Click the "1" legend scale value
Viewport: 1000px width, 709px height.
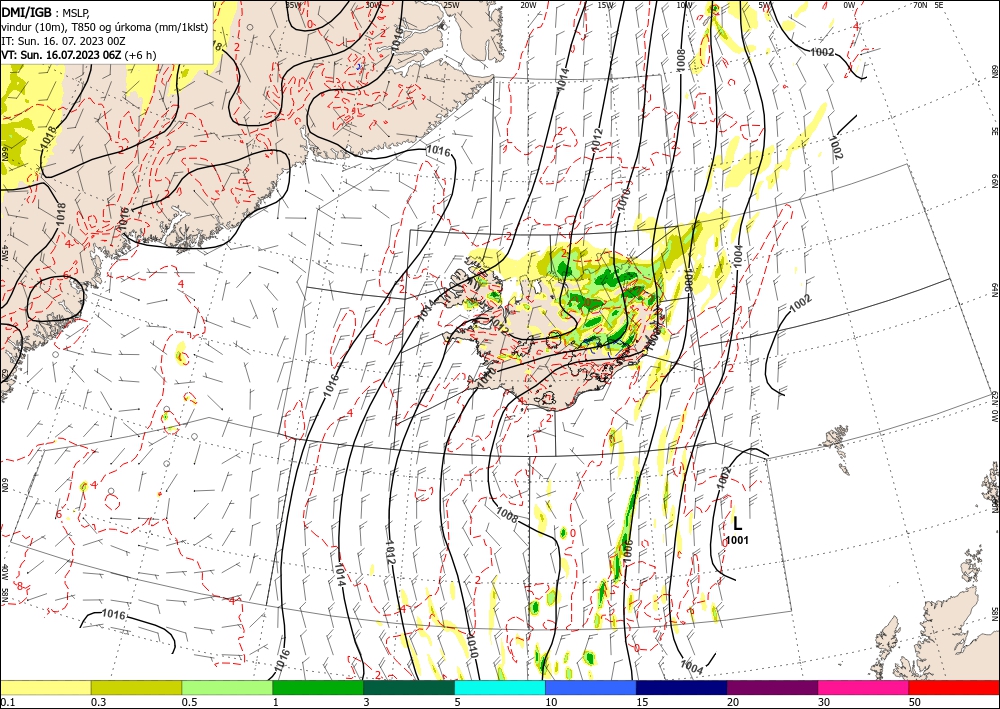(x=276, y=702)
